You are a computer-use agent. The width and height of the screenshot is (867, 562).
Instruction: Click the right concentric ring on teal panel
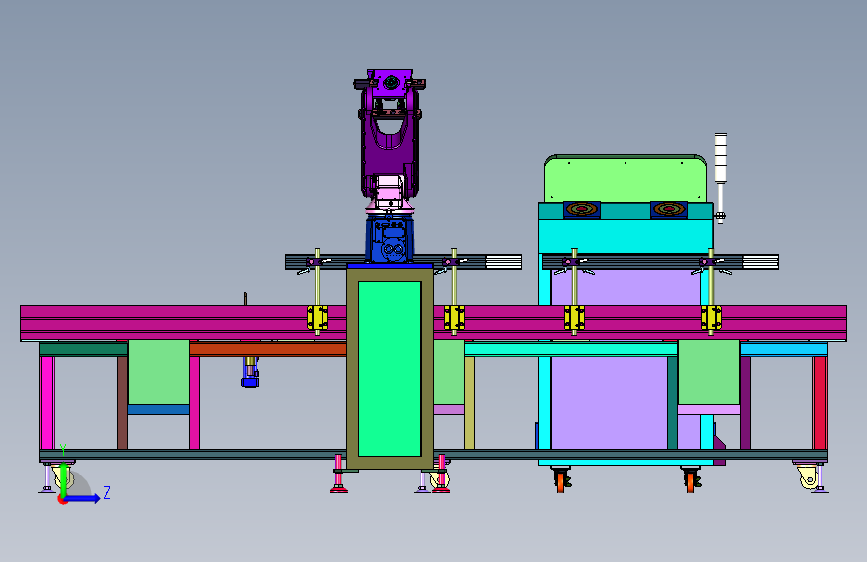point(669,210)
